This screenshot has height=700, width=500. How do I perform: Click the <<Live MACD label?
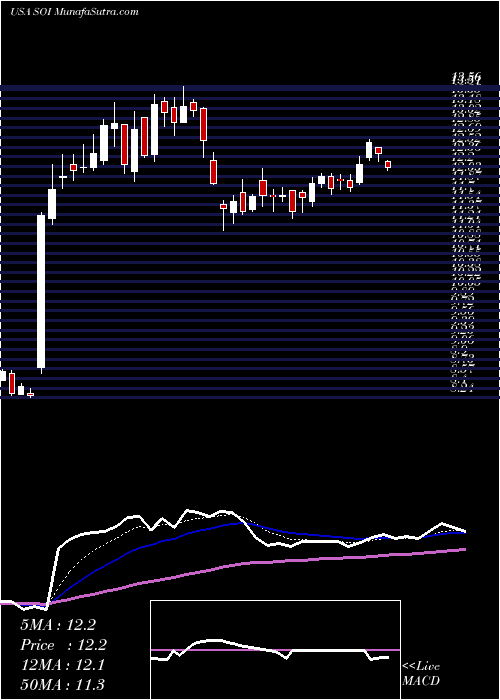pyautogui.click(x=421, y=674)
